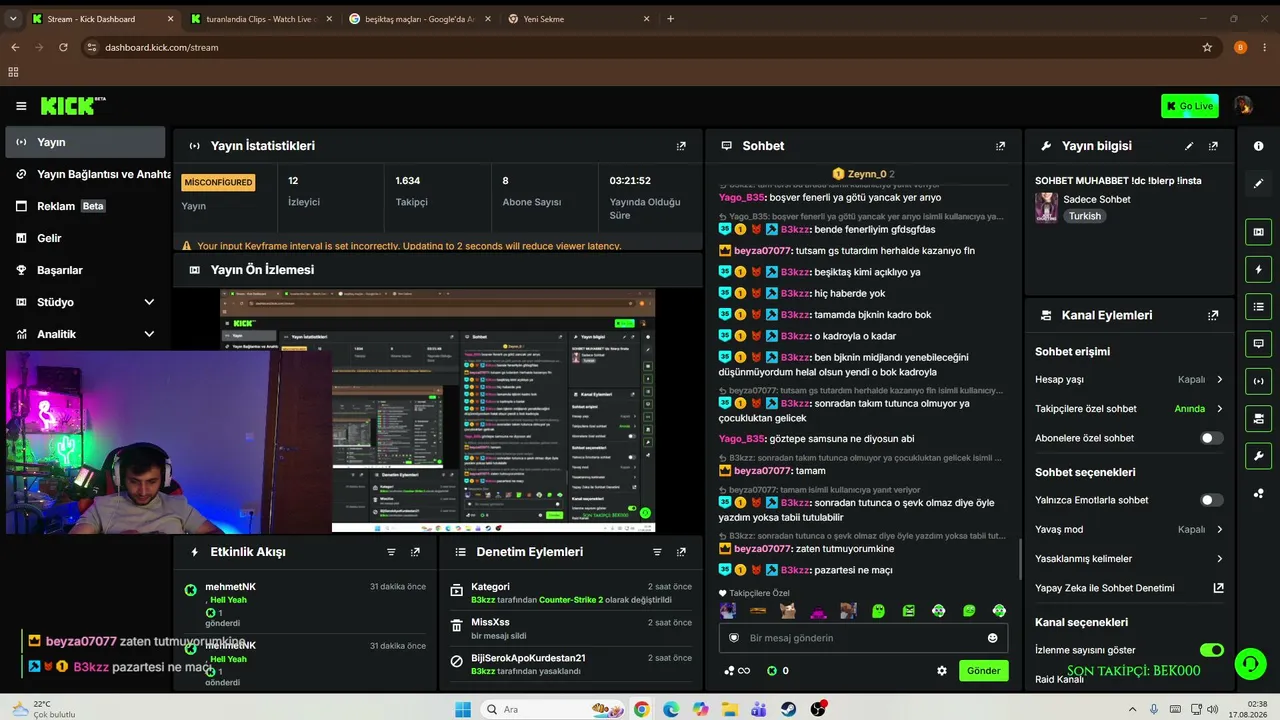Image resolution: width=1280 pixels, height=720 pixels.
Task: Toggle the lightning activity widget in right rail
Action: click(1258, 269)
